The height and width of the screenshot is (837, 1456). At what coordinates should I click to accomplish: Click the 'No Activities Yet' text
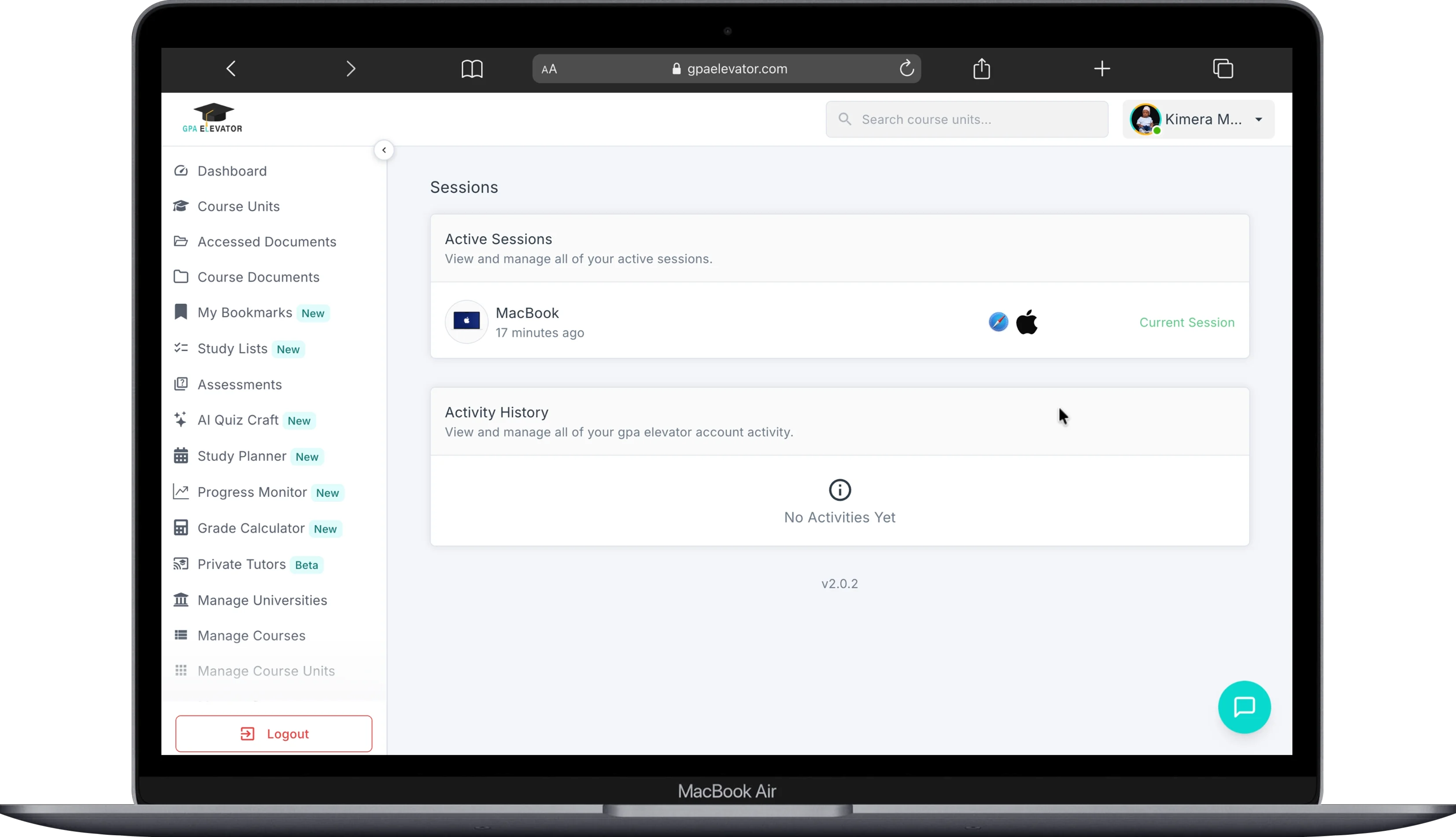coord(839,517)
